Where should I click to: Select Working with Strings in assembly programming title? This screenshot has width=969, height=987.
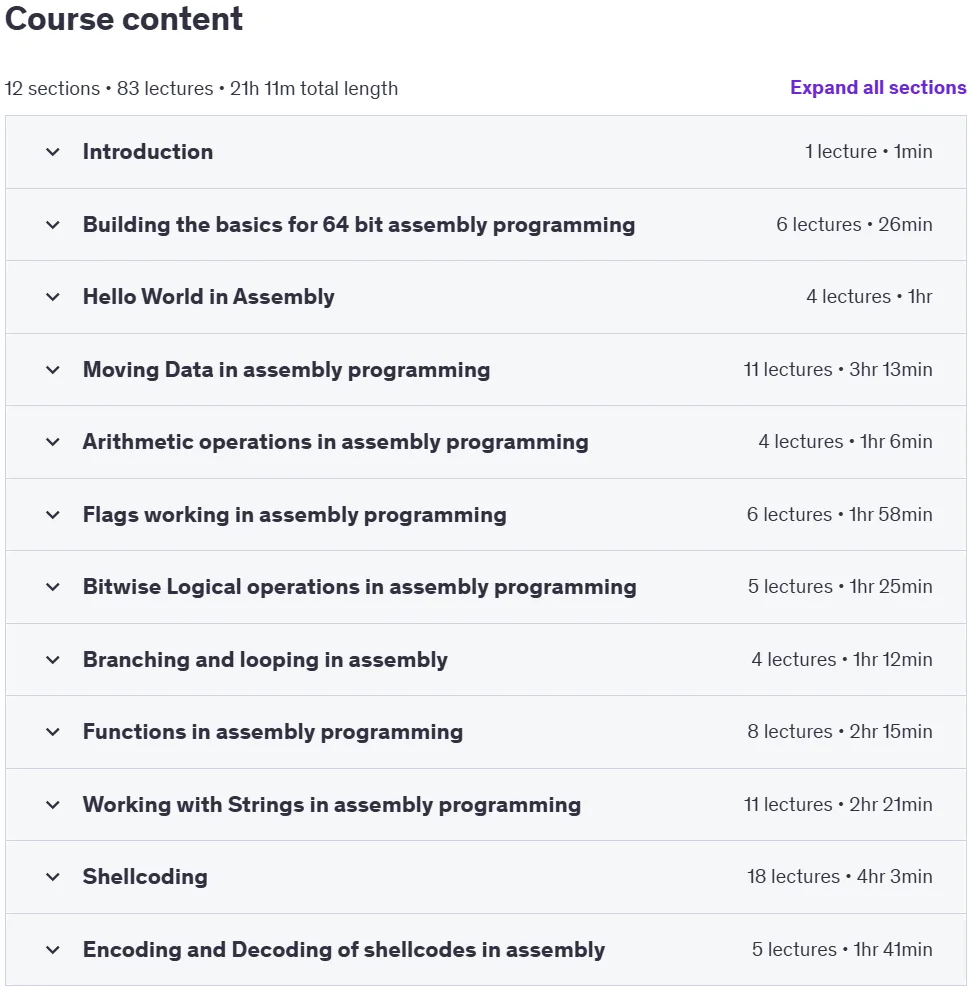pyautogui.click(x=332, y=804)
